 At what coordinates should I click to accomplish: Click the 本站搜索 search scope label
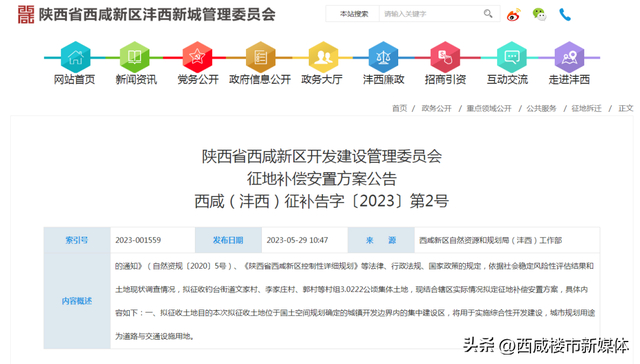(x=354, y=14)
